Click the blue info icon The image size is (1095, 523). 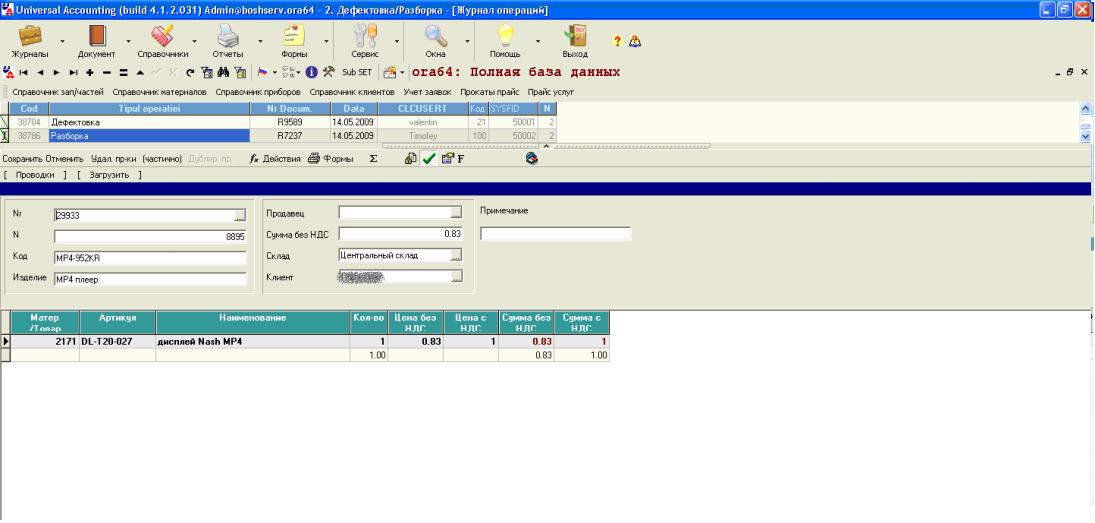(311, 72)
